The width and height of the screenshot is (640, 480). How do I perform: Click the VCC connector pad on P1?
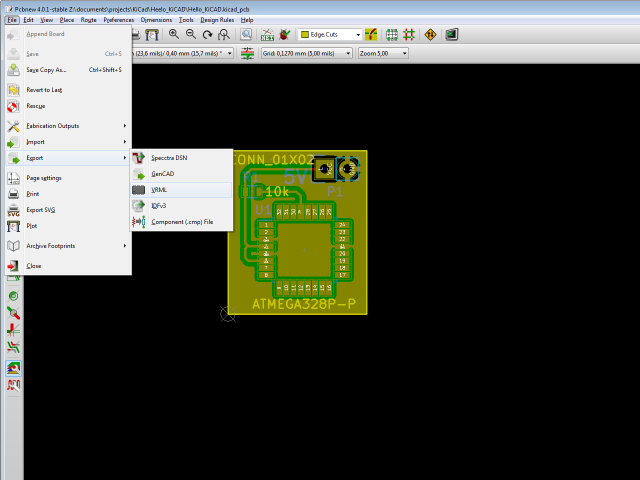[x=325, y=169]
